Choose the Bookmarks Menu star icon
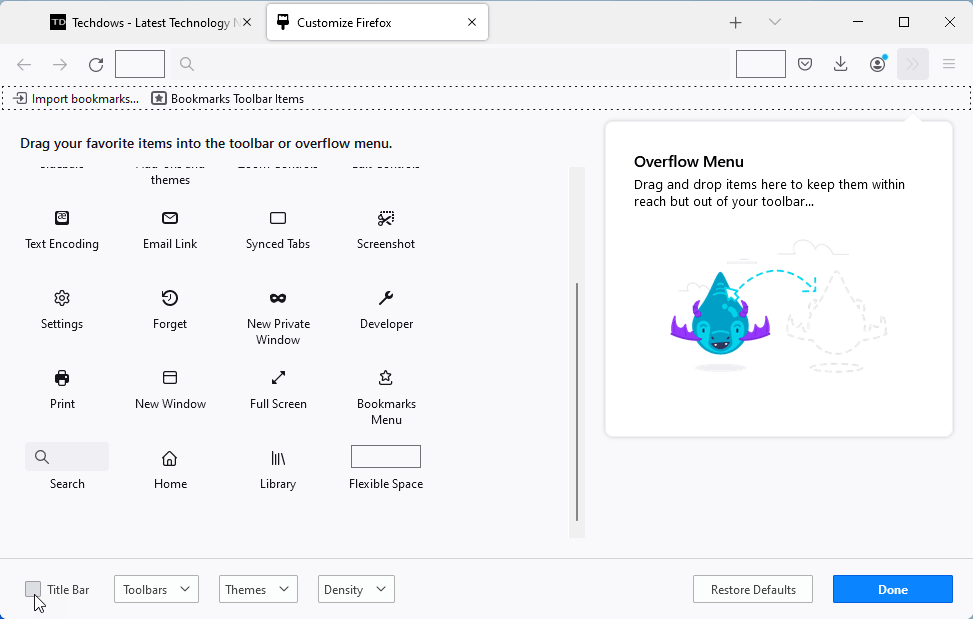This screenshot has width=973, height=619. click(386, 378)
